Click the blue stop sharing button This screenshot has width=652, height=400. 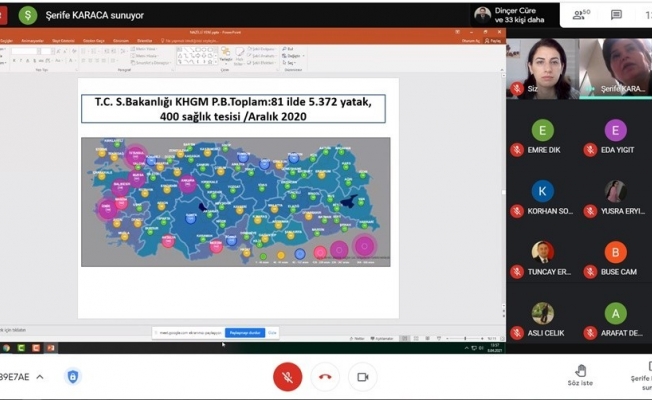[x=246, y=331]
